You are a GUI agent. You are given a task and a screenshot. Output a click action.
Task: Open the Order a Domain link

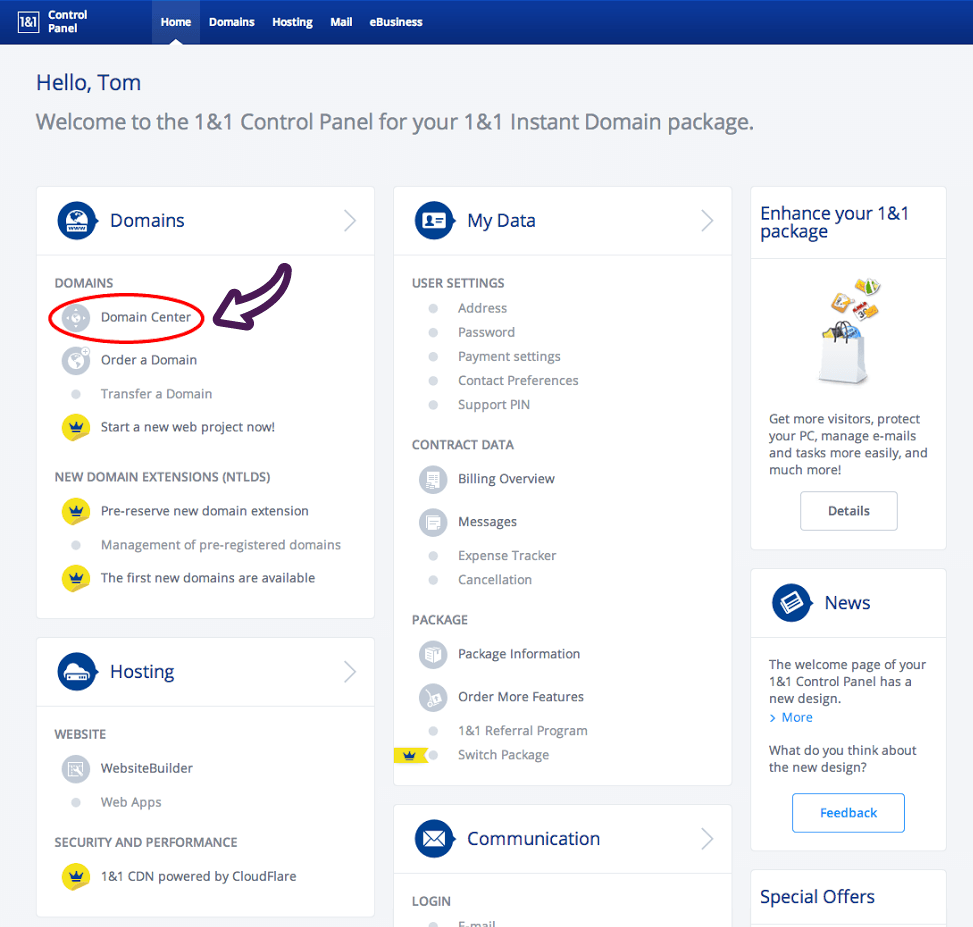pos(149,360)
